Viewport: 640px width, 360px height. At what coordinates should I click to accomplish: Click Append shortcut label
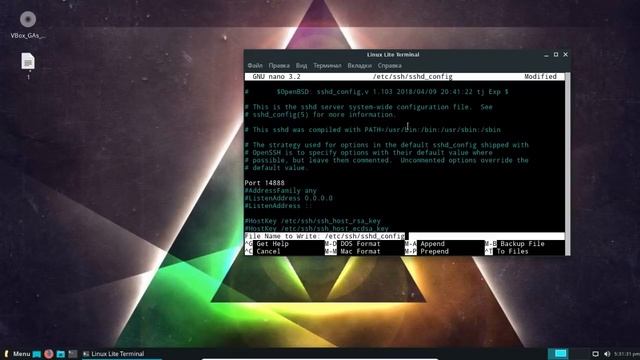[x=432, y=244]
